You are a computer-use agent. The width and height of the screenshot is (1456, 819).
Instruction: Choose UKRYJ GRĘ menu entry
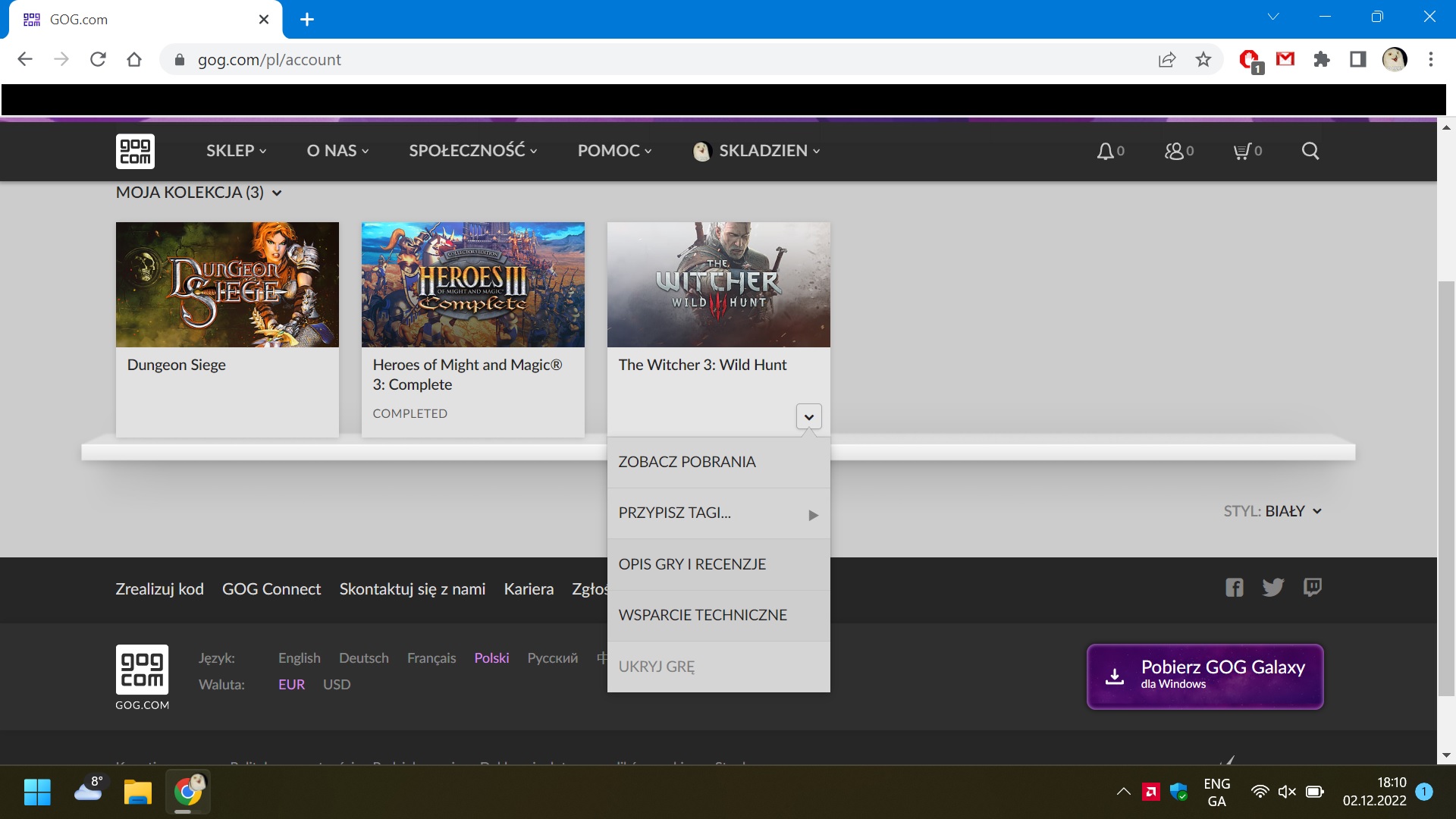coord(719,667)
